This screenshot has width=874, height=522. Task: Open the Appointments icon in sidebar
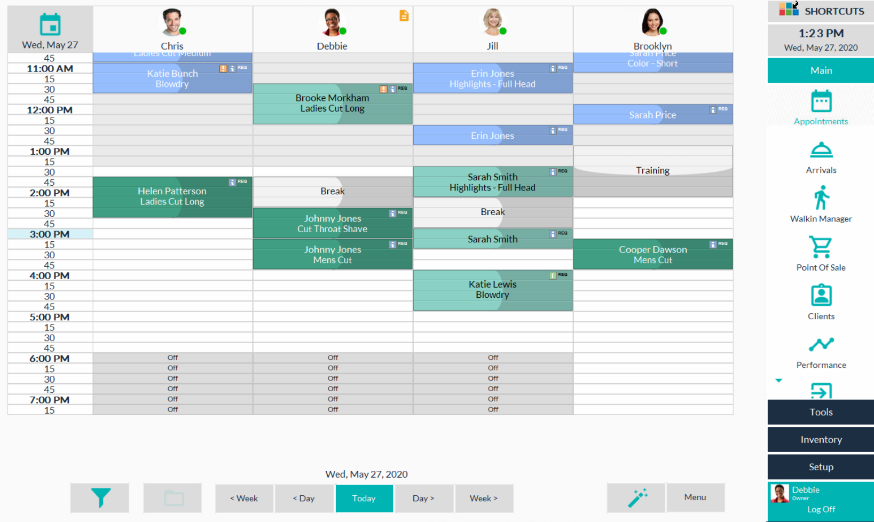(x=821, y=102)
